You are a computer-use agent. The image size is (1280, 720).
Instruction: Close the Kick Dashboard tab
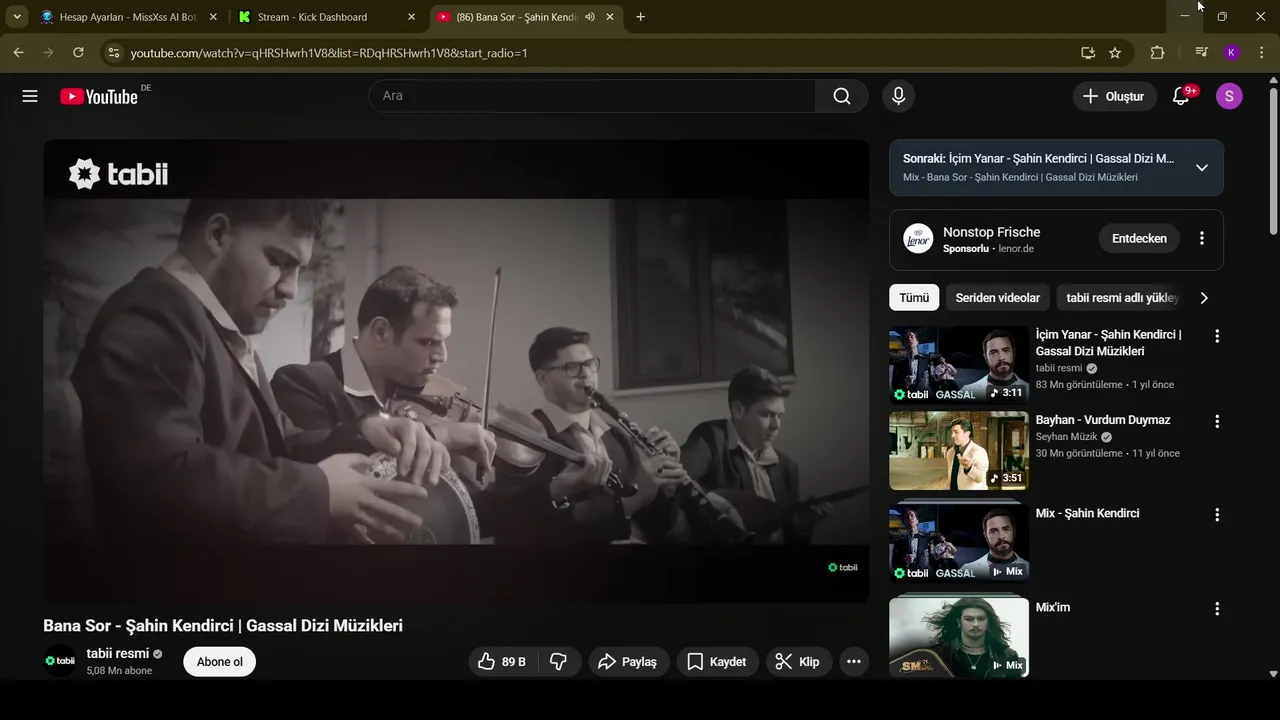pos(411,17)
